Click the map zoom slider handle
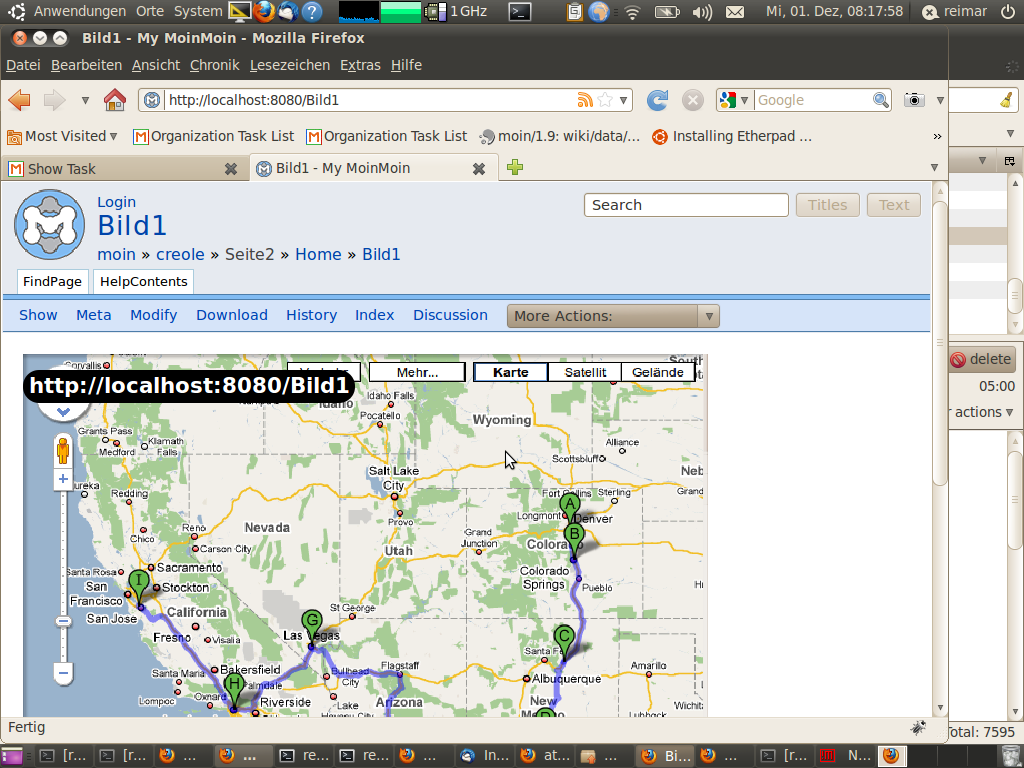The image size is (1024, 768). pos(63,621)
